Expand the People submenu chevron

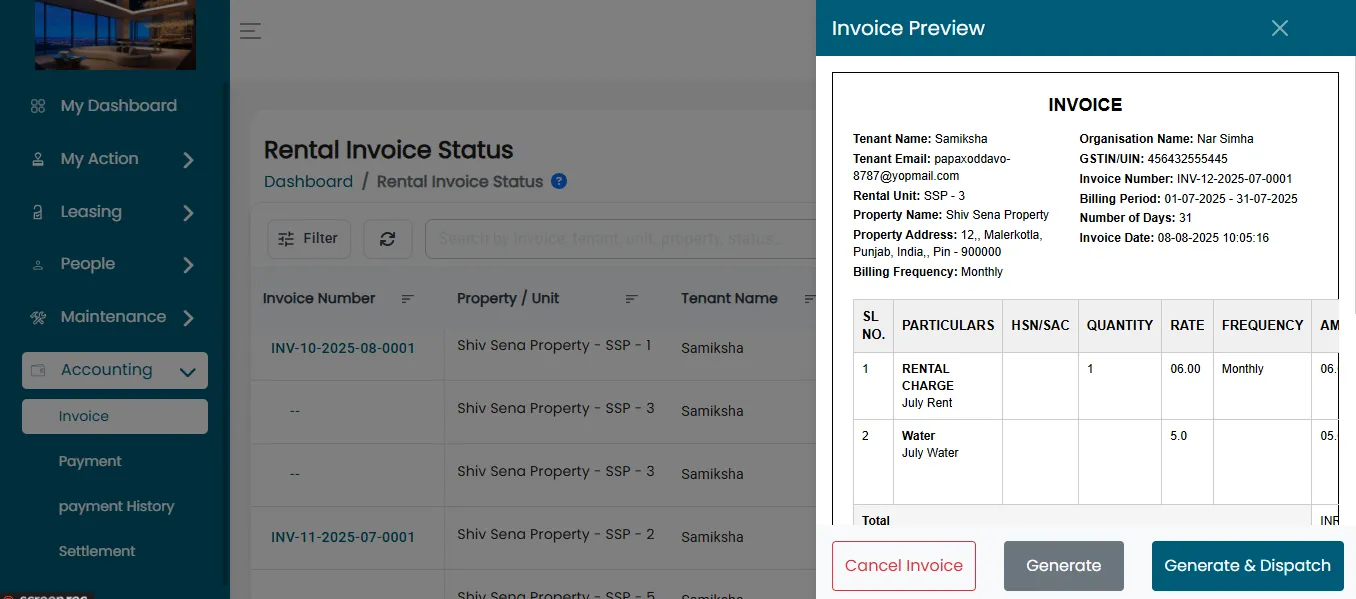[x=188, y=265]
